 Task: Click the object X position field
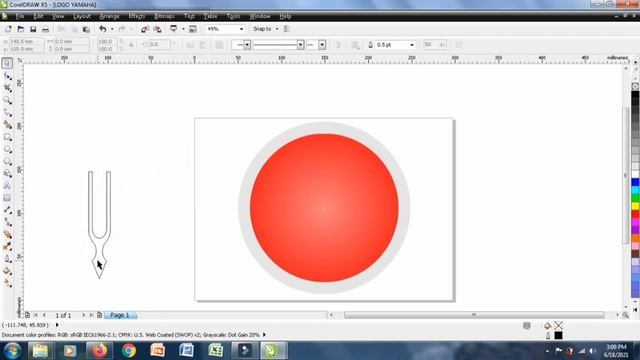(x=26, y=42)
